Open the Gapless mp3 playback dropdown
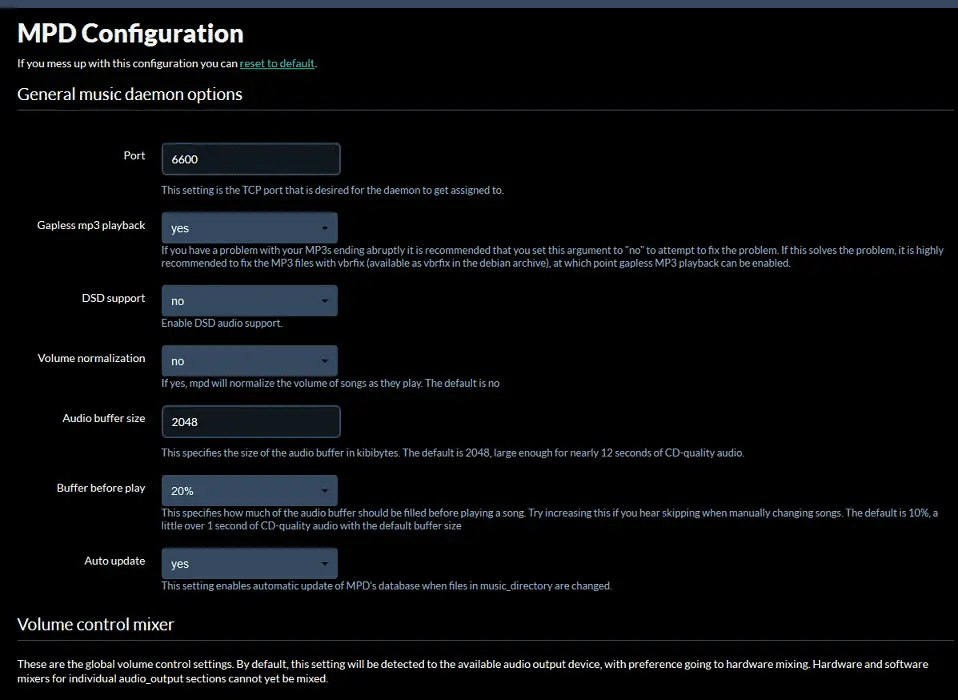 tap(249, 228)
